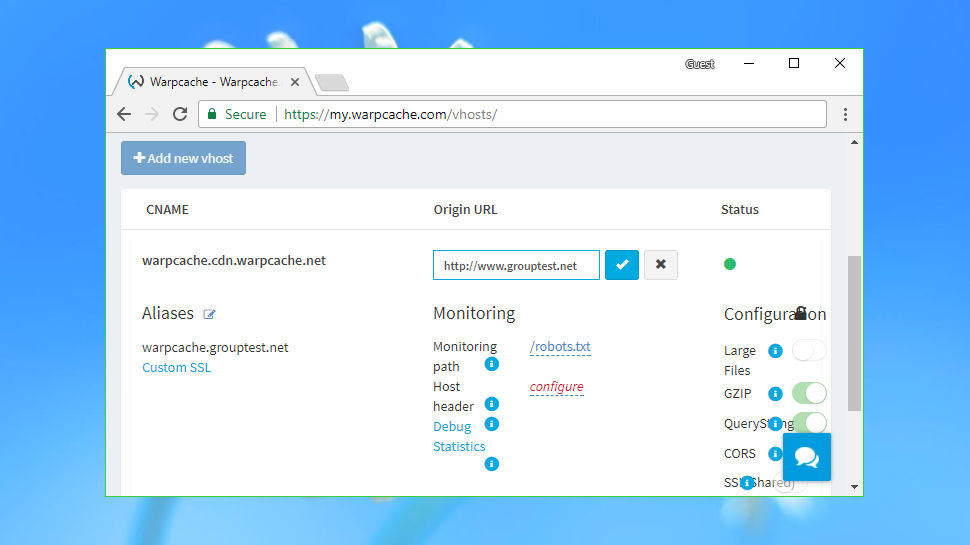The image size is (970, 545).
Task: Show info icon below Statistics
Action: pos(492,464)
